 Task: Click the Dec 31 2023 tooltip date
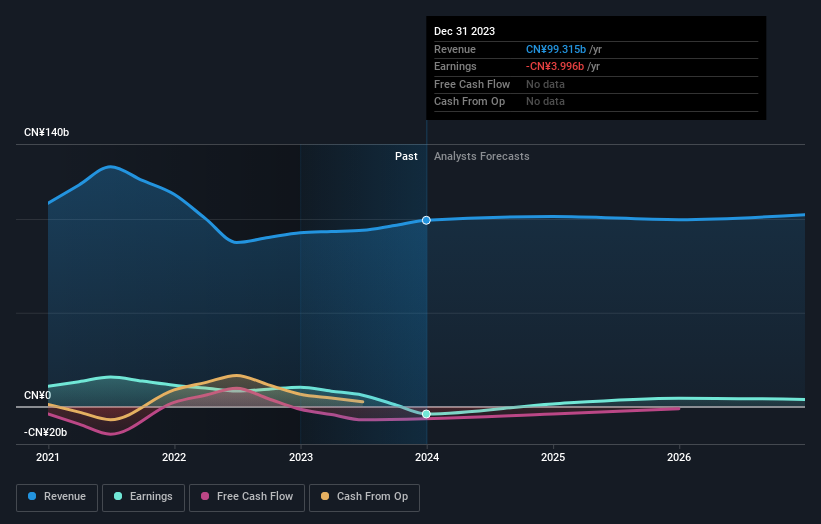point(464,31)
